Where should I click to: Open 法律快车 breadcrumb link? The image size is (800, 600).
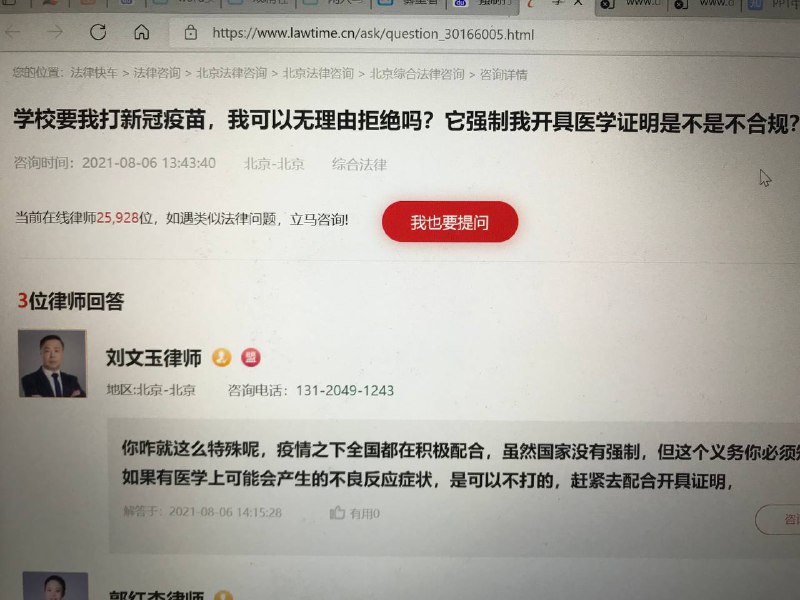pos(94,72)
